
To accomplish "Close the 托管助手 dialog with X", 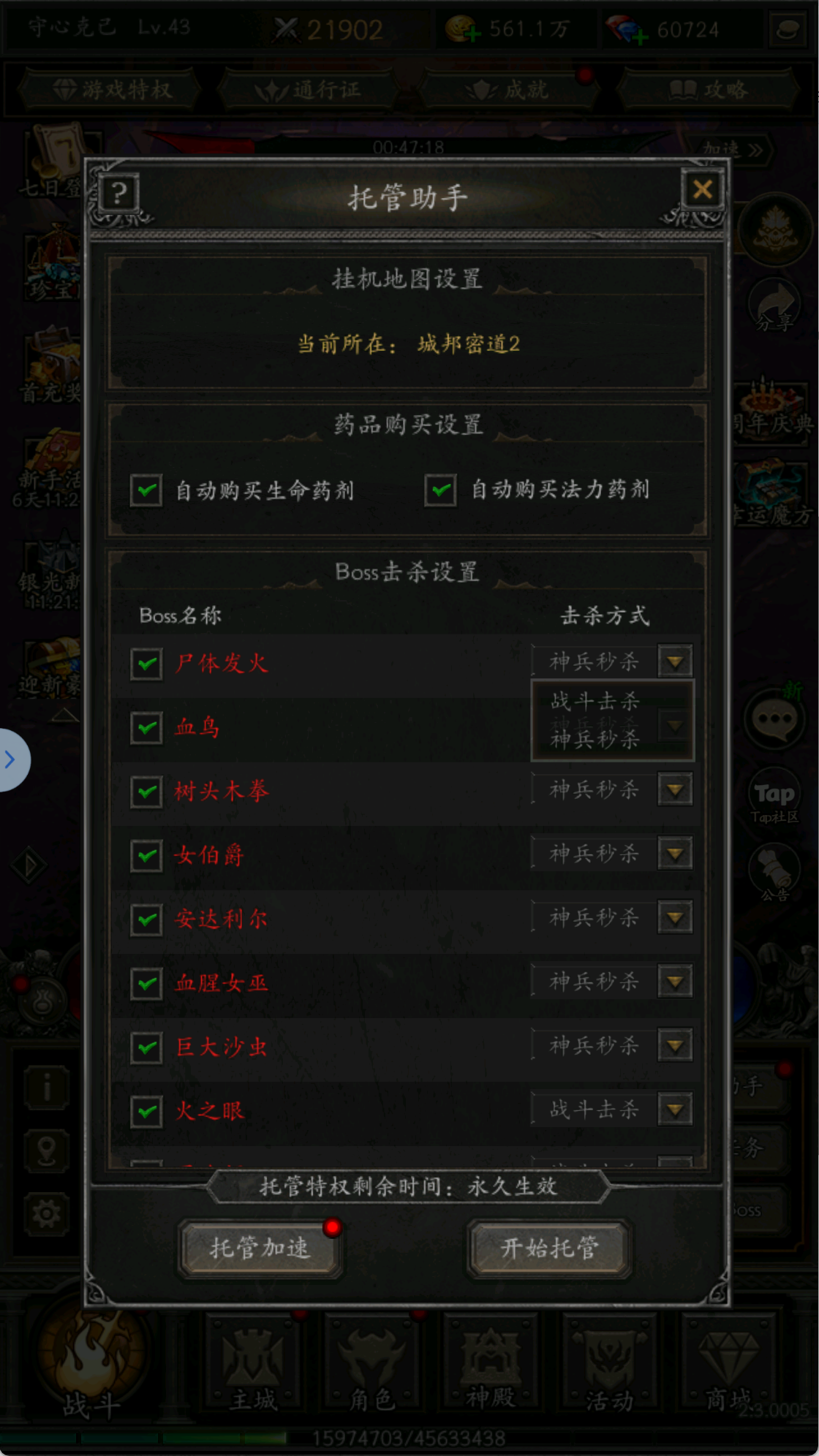I will tap(703, 190).
